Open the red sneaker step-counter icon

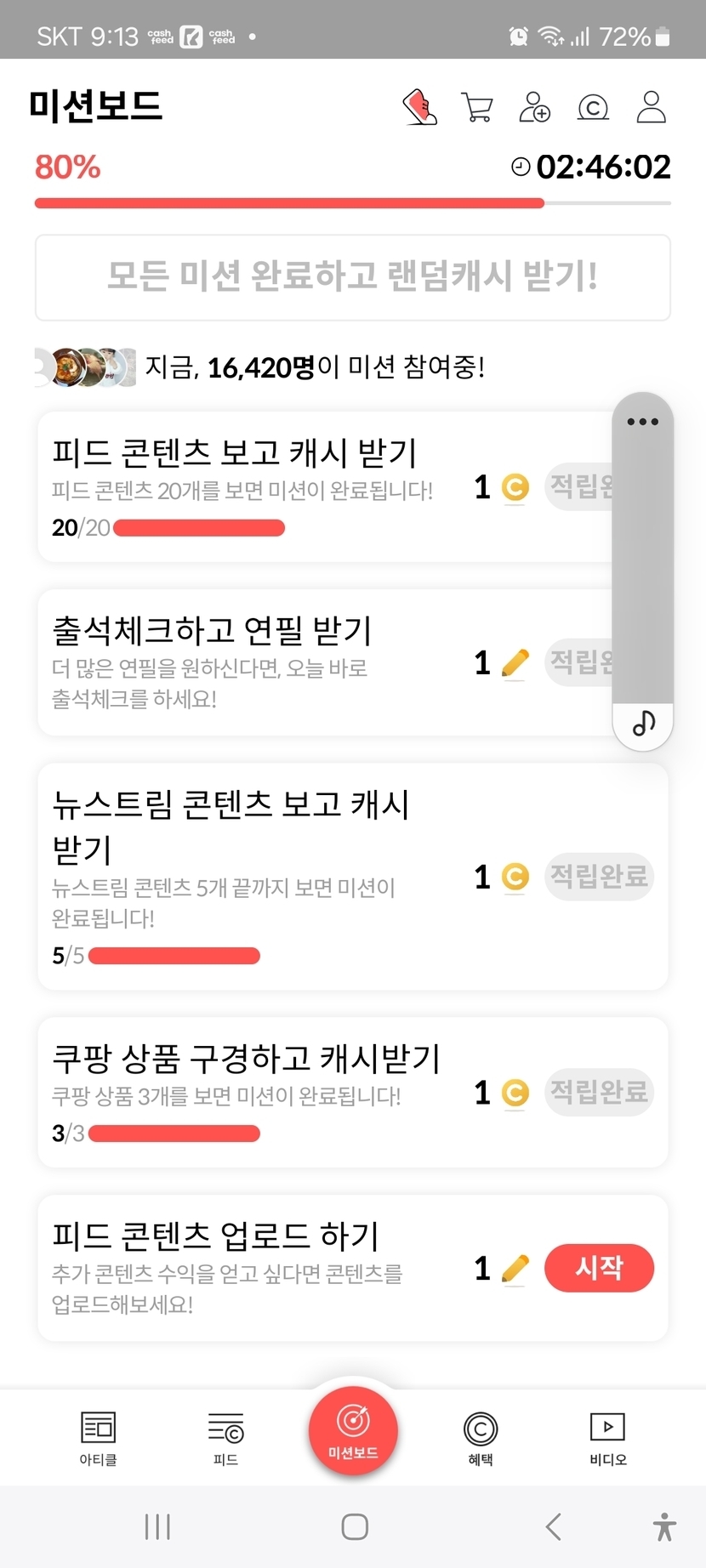click(x=419, y=108)
